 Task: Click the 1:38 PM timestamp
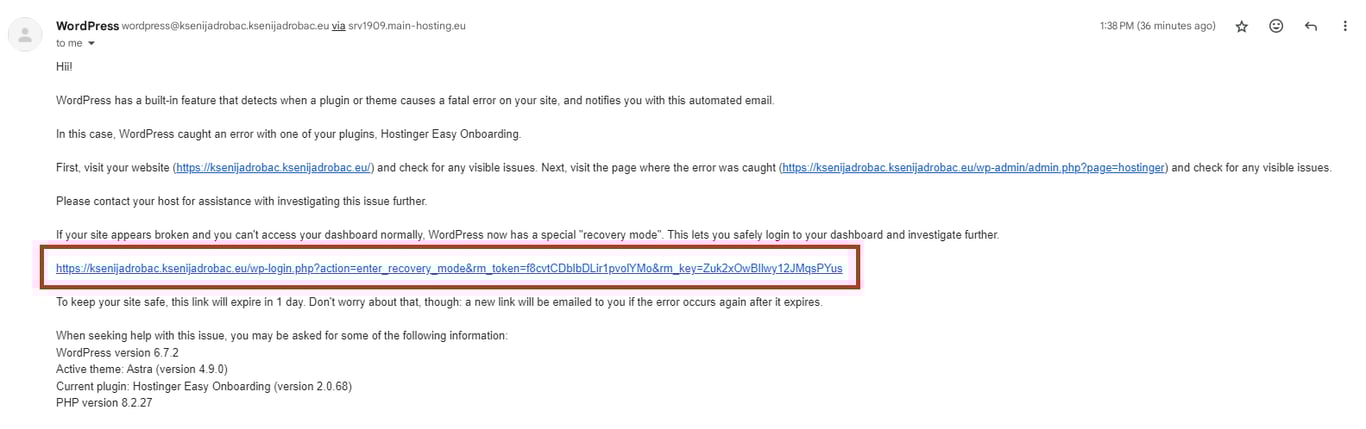pos(1157,26)
